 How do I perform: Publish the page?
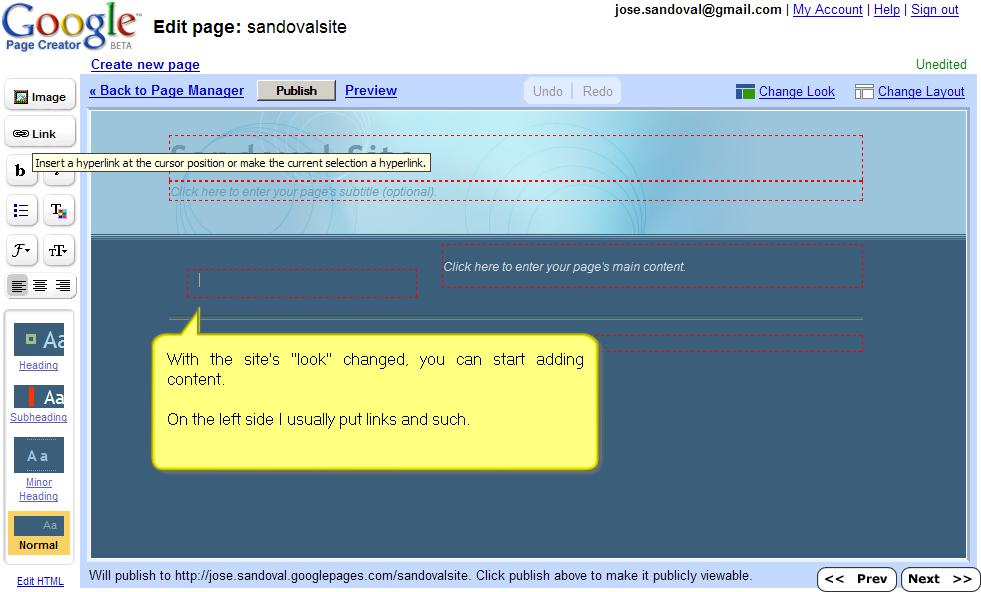coord(297,91)
